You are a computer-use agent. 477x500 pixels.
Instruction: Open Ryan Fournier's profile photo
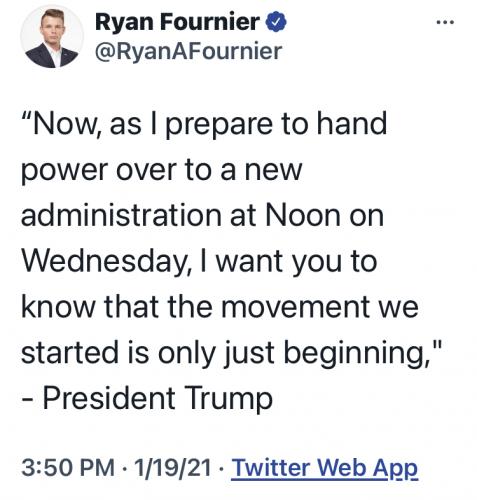point(52,37)
